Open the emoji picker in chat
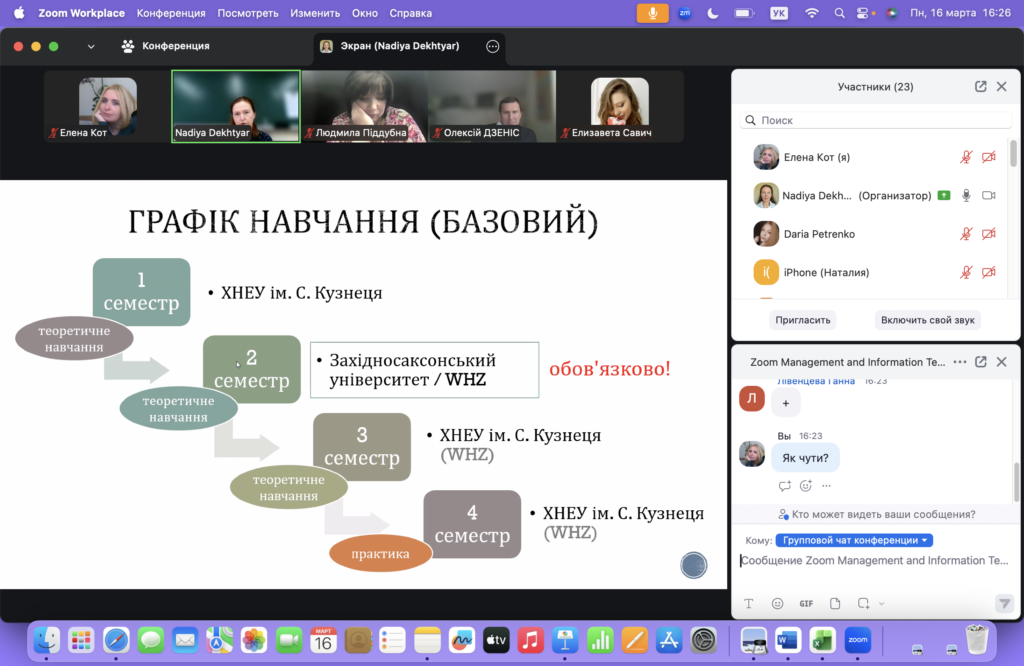This screenshot has height=666, width=1024. coord(777,604)
